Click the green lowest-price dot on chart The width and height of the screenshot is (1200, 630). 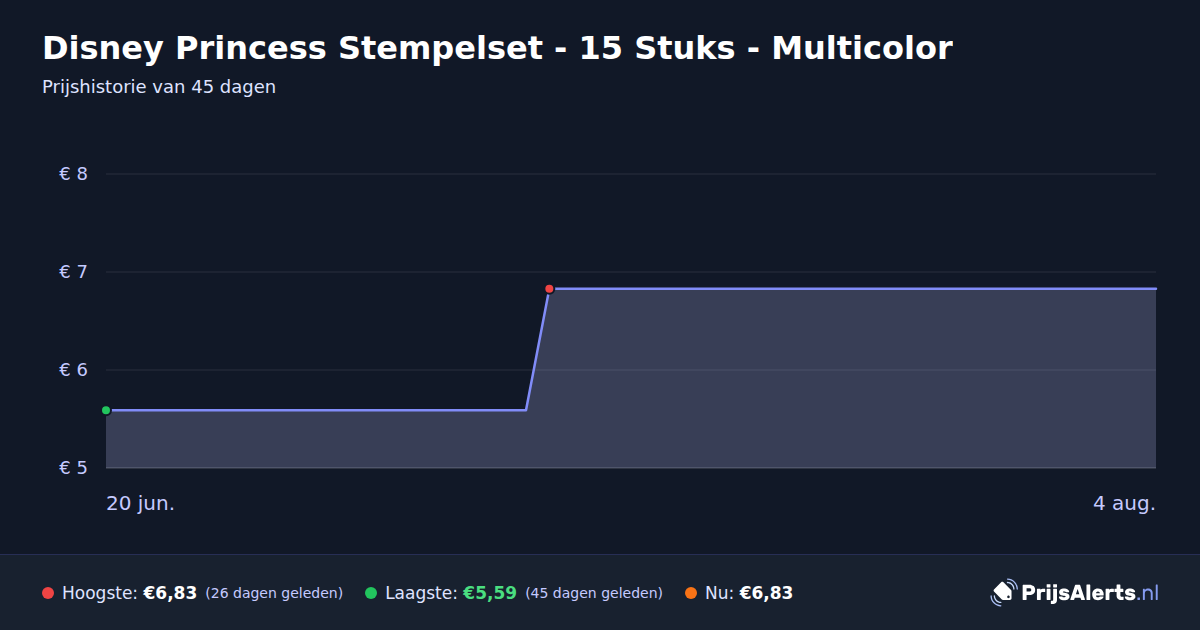[x=106, y=410]
